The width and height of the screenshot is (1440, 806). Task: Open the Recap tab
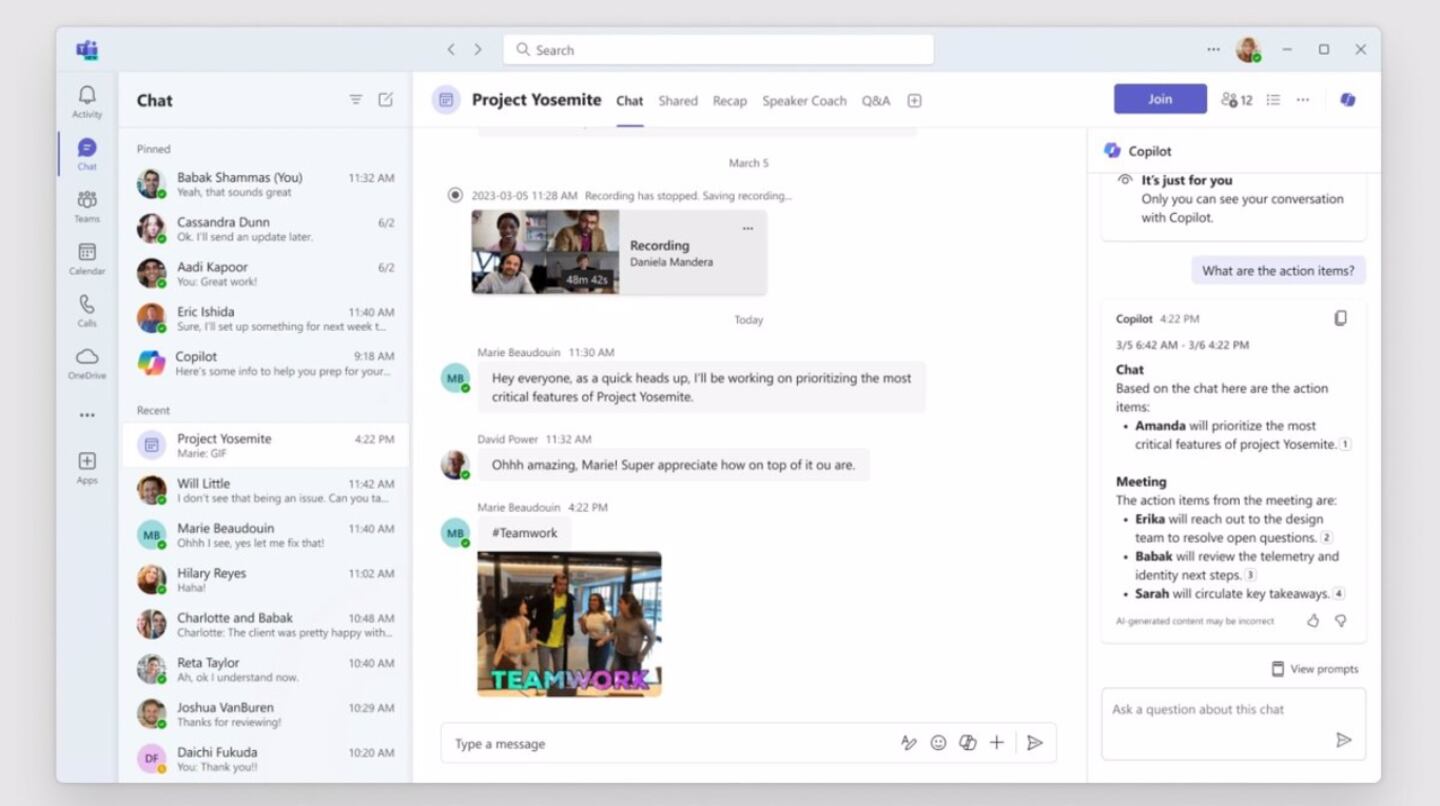click(x=729, y=101)
